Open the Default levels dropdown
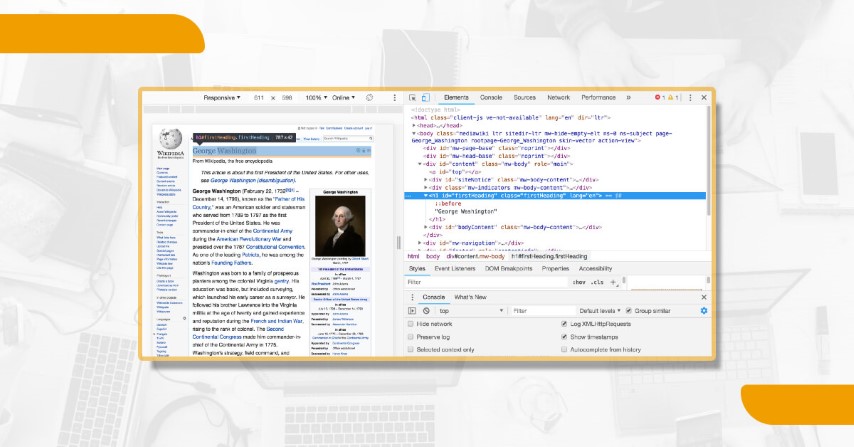 [x=600, y=311]
